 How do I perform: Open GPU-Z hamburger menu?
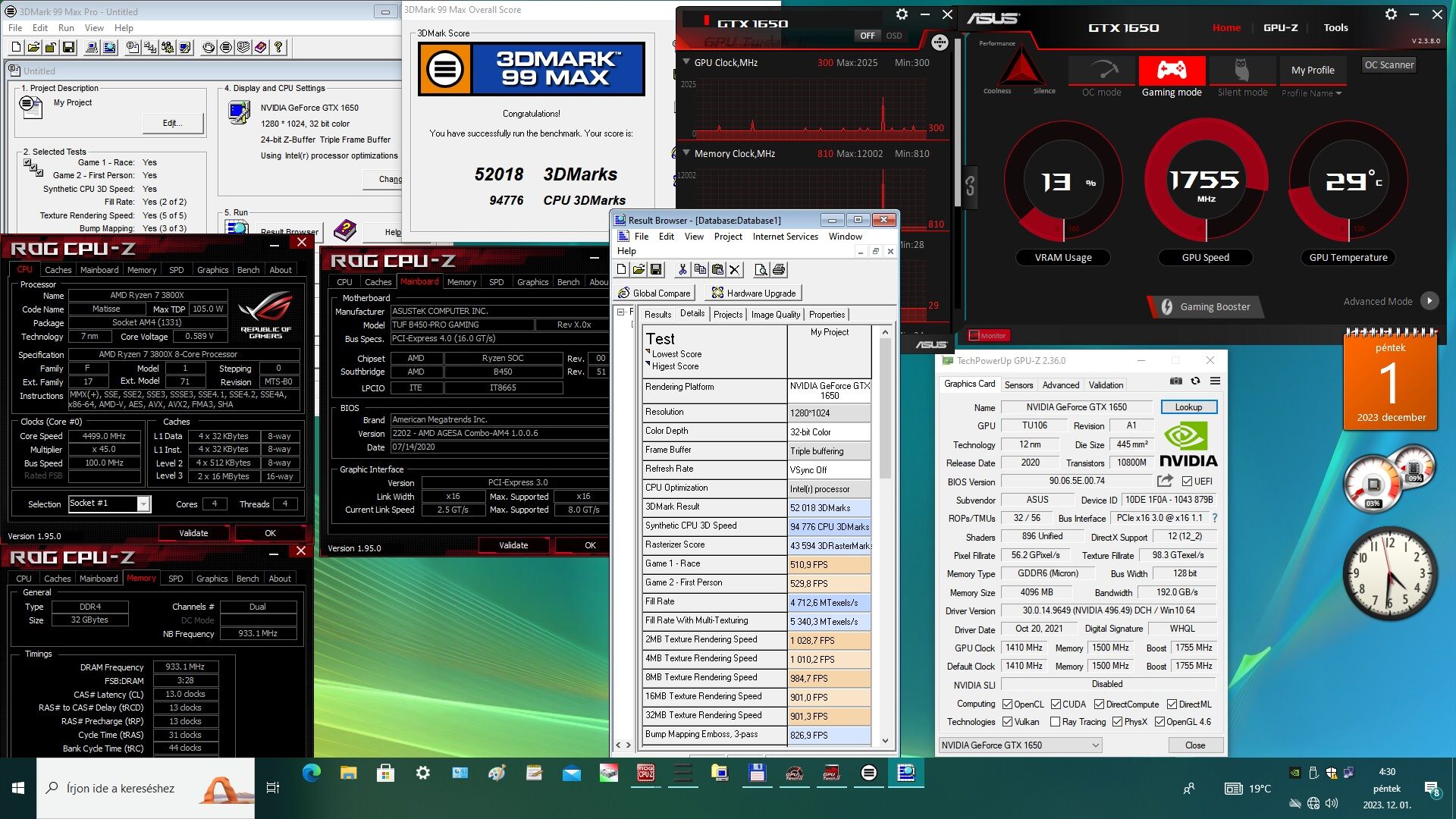pyautogui.click(x=1215, y=381)
